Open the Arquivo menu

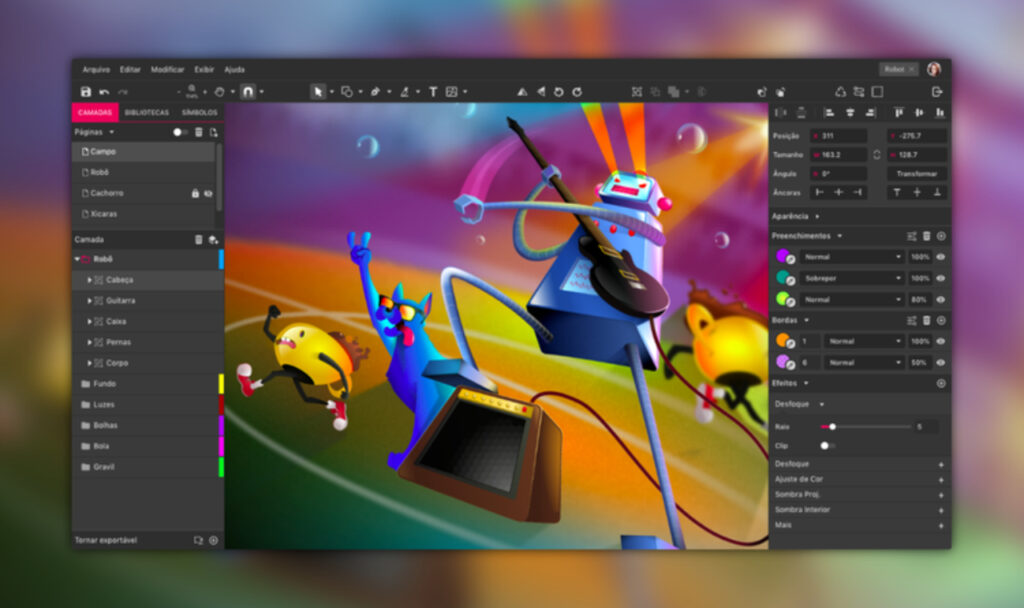[96, 70]
